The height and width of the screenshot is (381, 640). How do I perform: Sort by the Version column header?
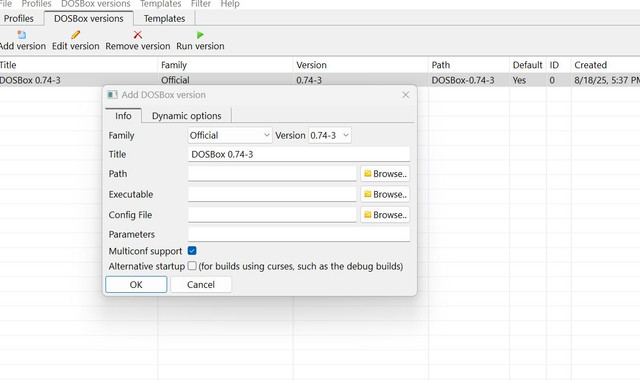[360, 65]
